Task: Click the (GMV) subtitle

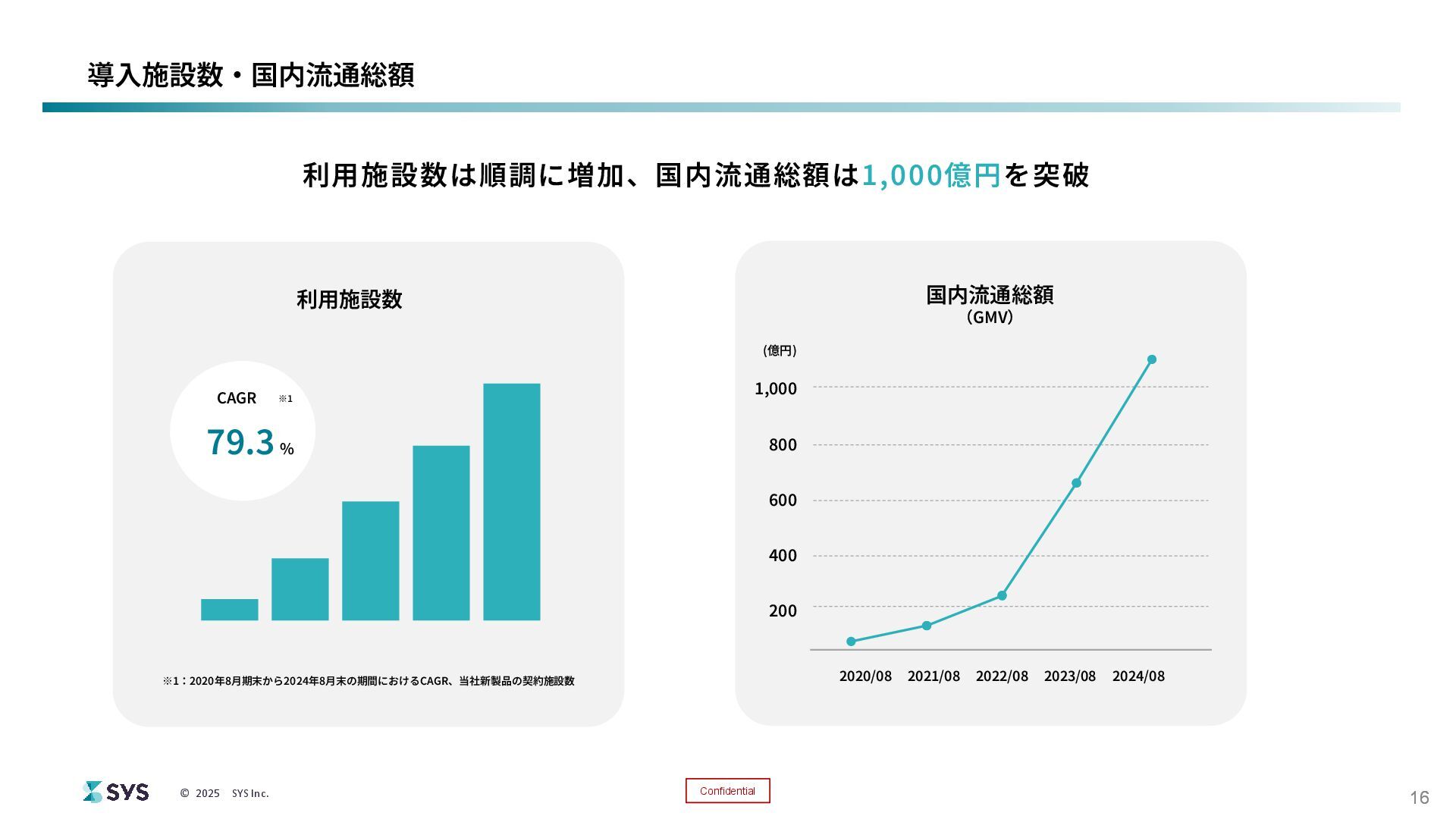Action: pyautogui.click(x=990, y=317)
